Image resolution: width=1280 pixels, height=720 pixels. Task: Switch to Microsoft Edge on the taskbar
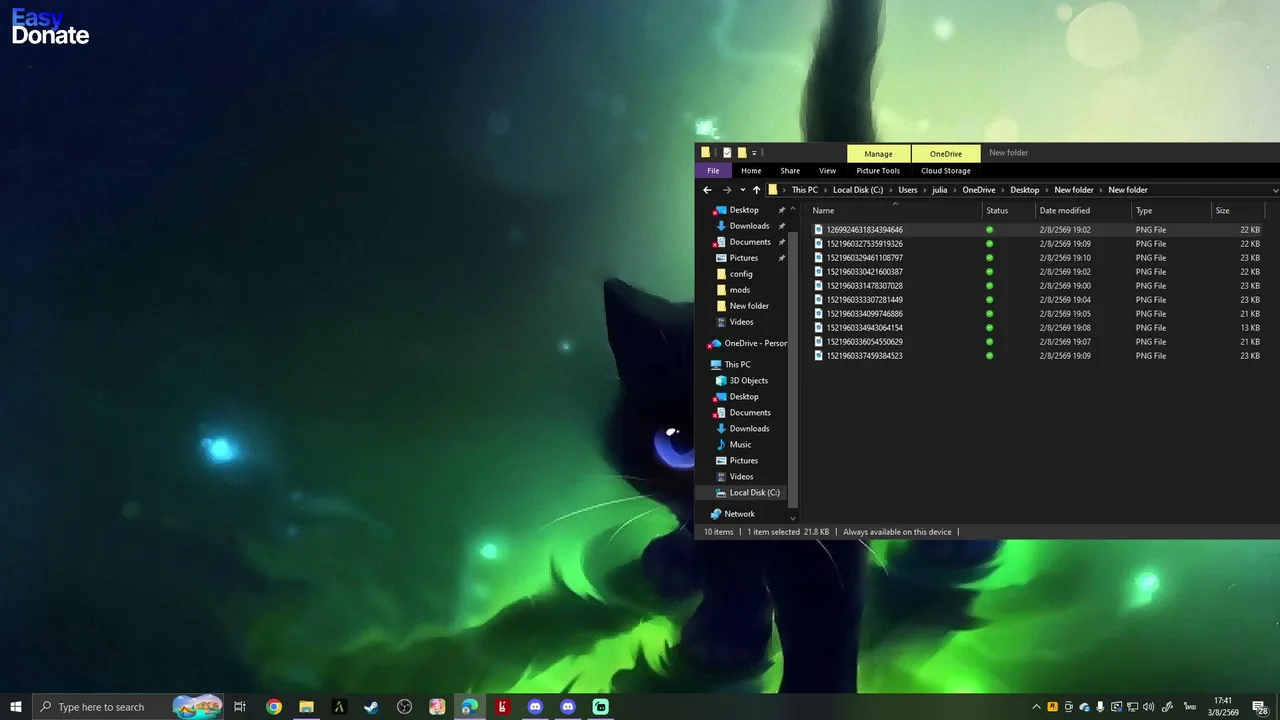[469, 707]
